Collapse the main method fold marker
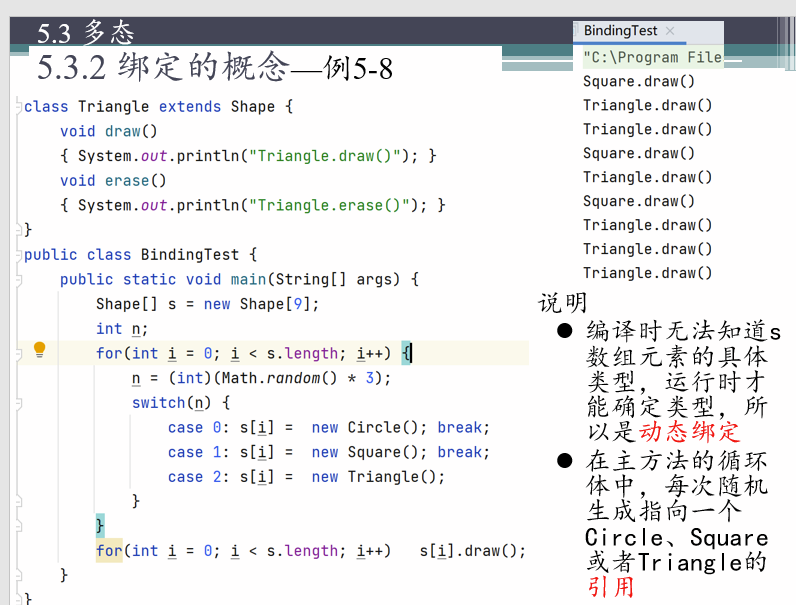This screenshot has width=796, height=605. (18, 280)
